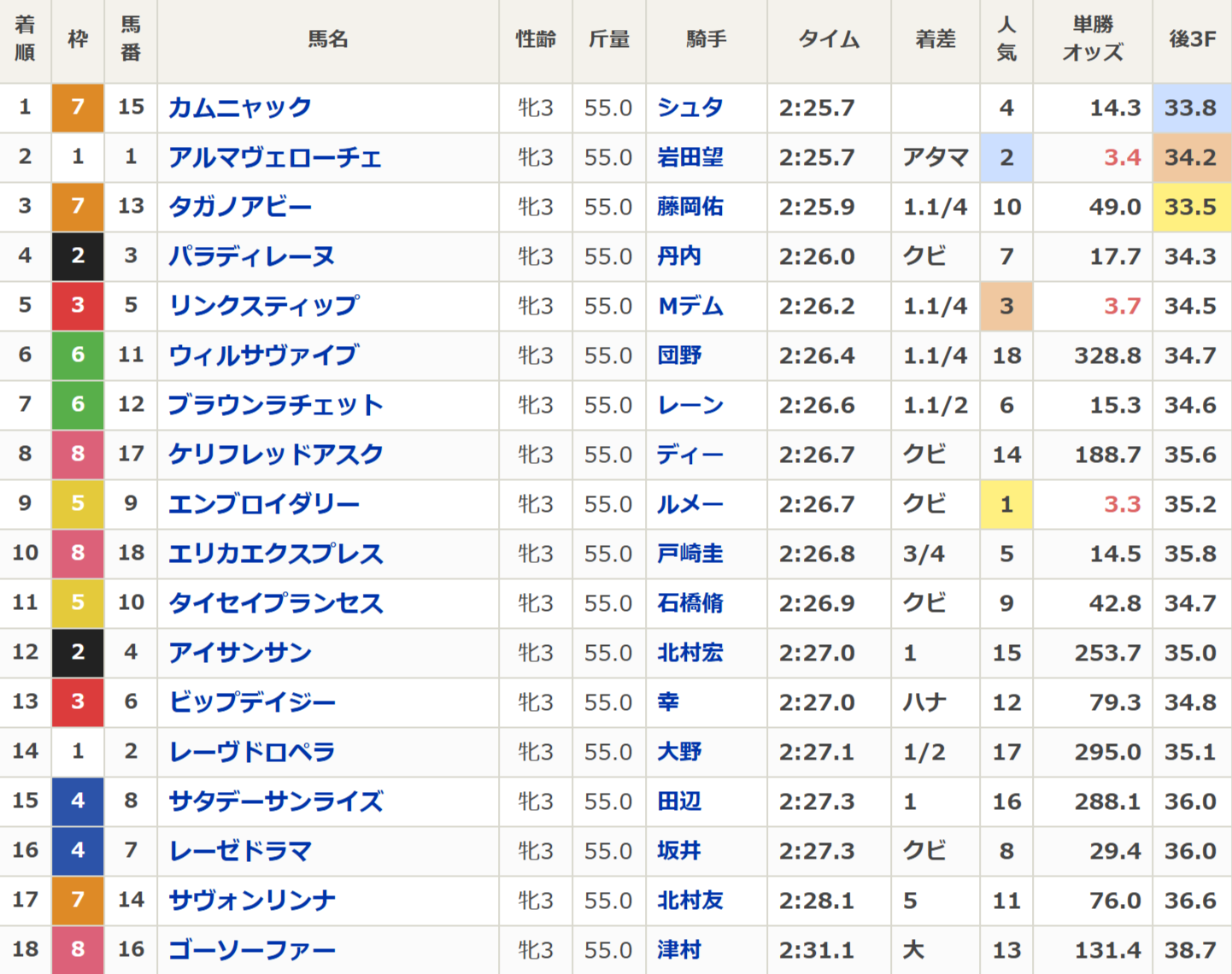Click the 後3F column header
The height and width of the screenshot is (974, 1232).
[1192, 39]
